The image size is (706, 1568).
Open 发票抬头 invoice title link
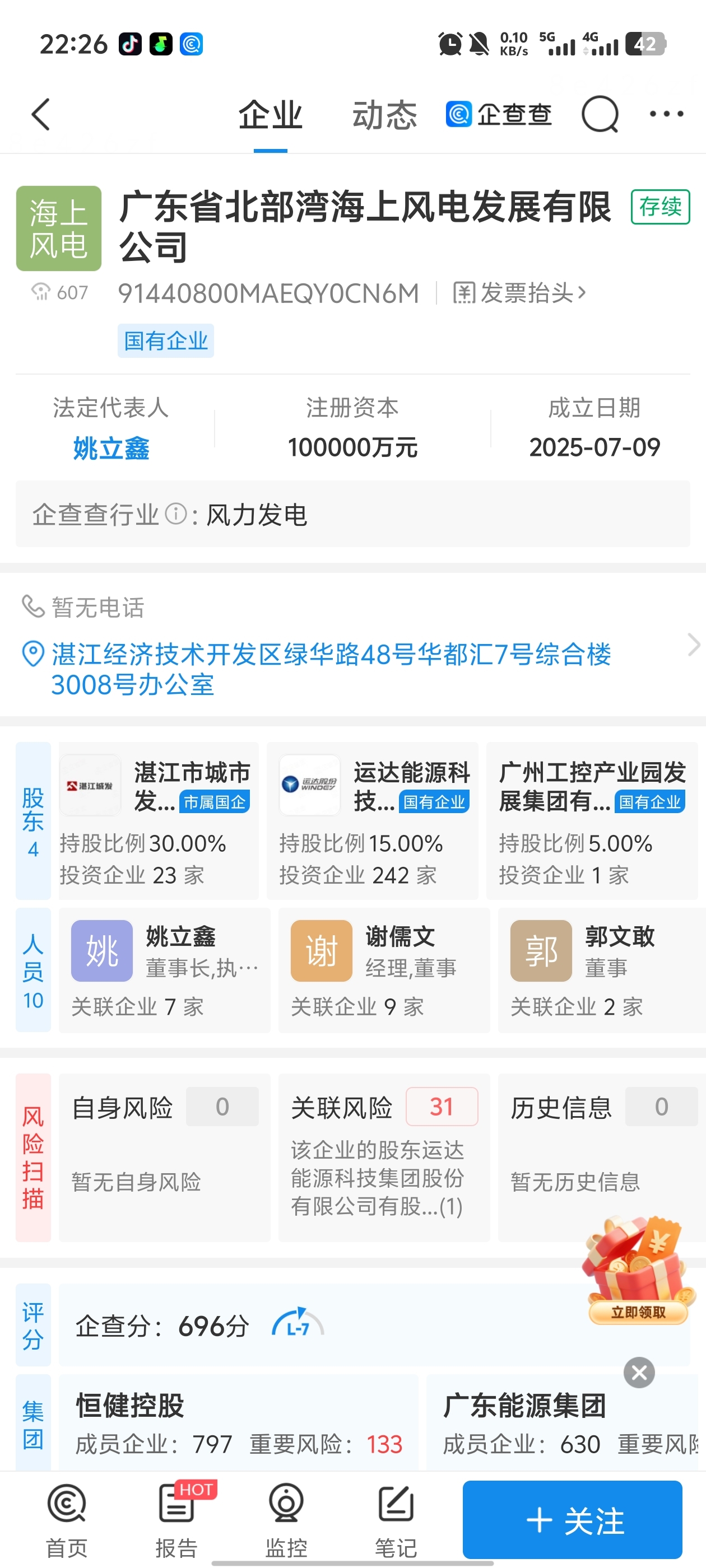[519, 293]
